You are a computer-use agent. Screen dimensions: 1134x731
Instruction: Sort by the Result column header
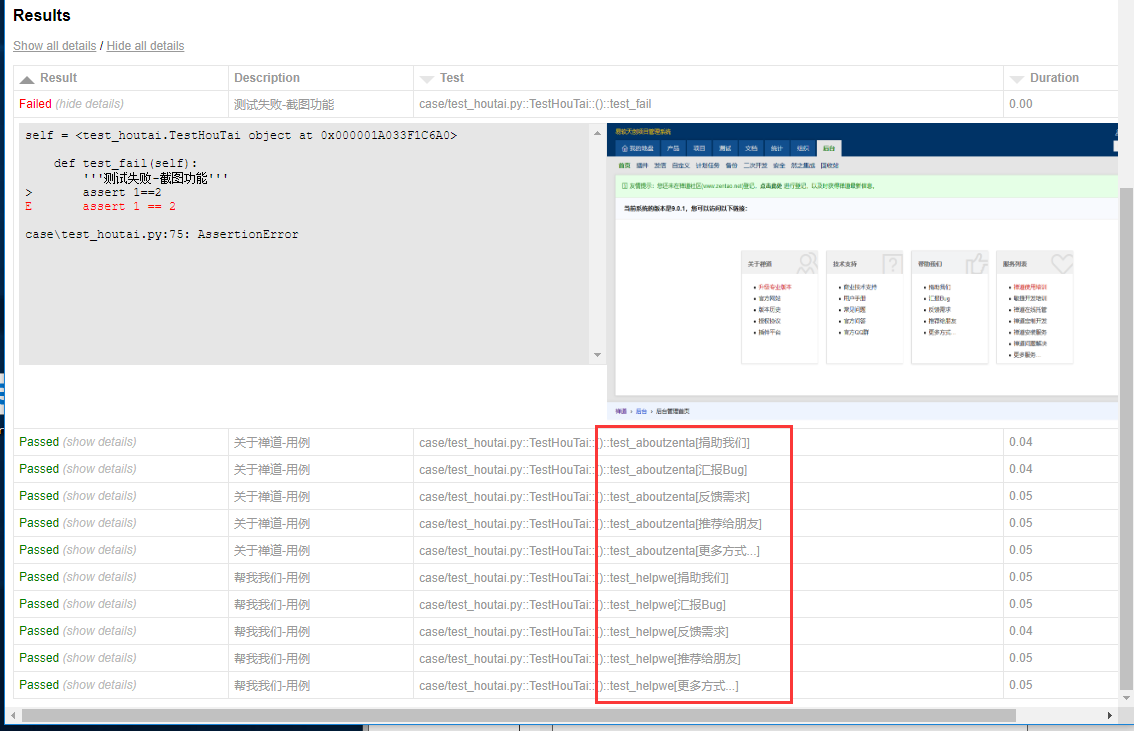coord(59,78)
